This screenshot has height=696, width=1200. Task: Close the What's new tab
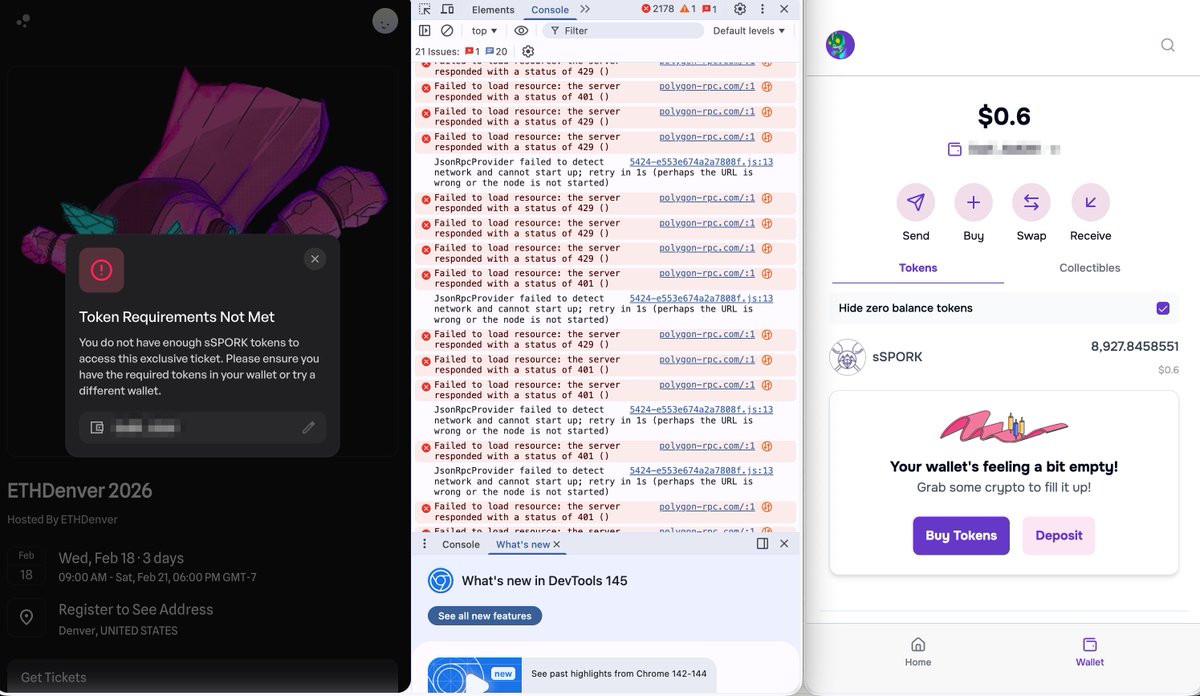(557, 544)
